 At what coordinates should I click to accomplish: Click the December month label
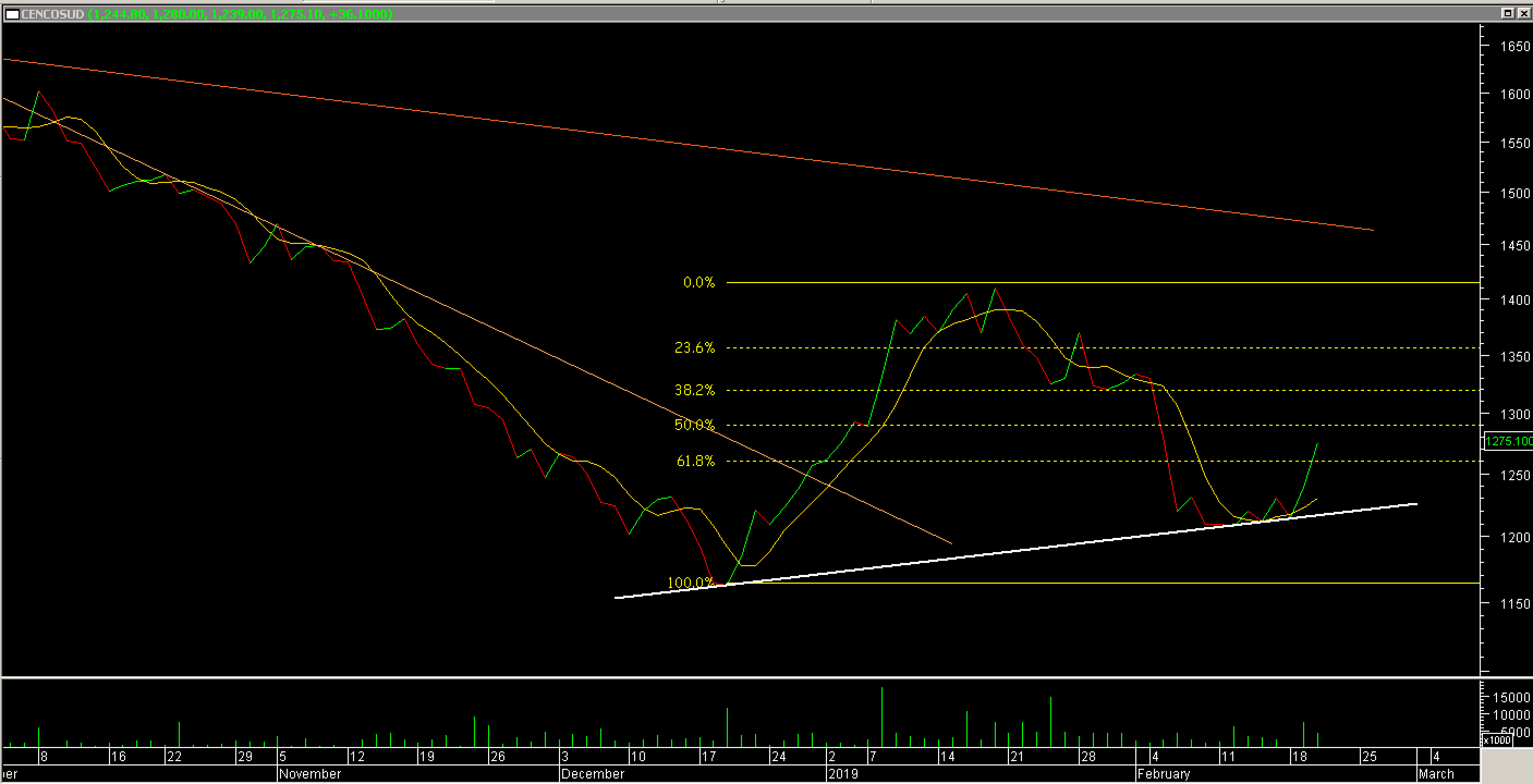click(593, 774)
